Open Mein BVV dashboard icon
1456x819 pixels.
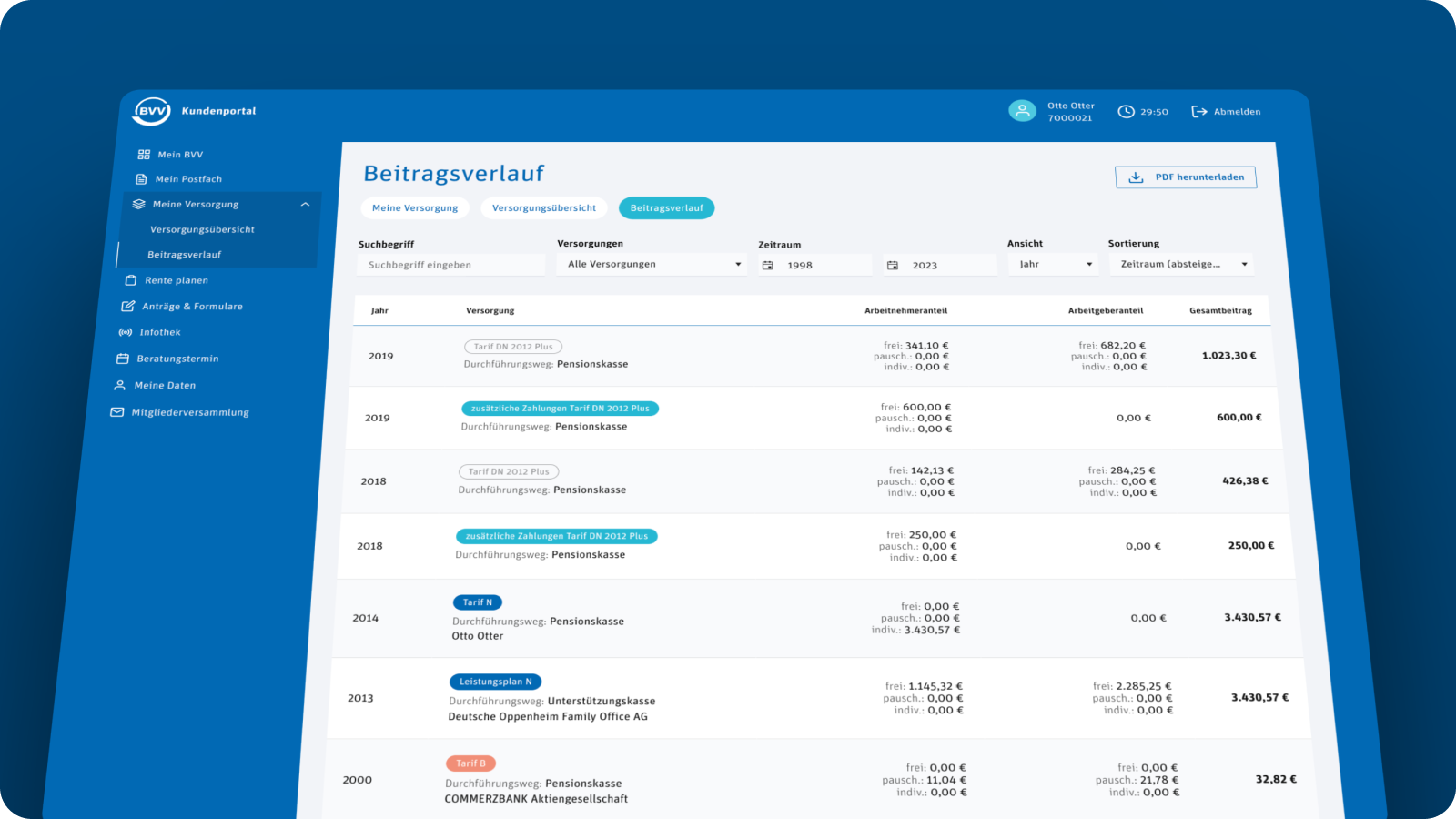click(x=144, y=155)
